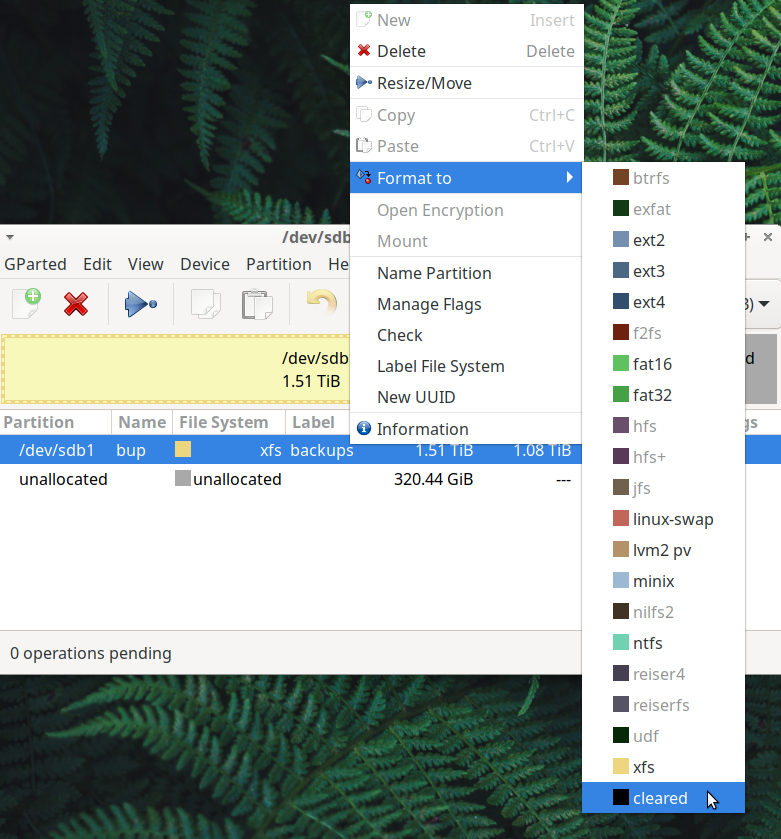The image size is (781, 839).
Task: Format partition to xfs
Action: 663,767
